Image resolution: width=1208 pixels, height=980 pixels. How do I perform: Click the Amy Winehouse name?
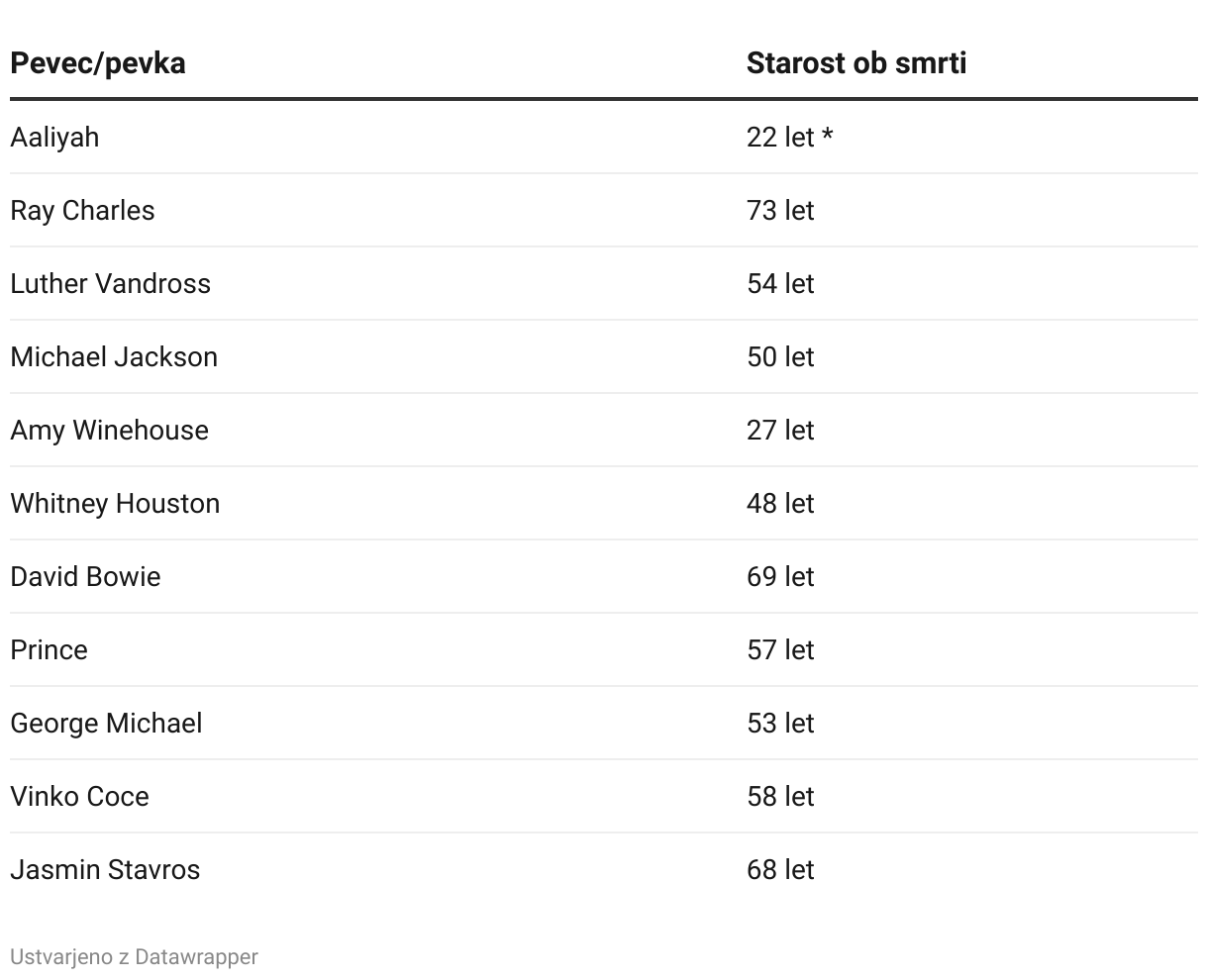point(109,430)
